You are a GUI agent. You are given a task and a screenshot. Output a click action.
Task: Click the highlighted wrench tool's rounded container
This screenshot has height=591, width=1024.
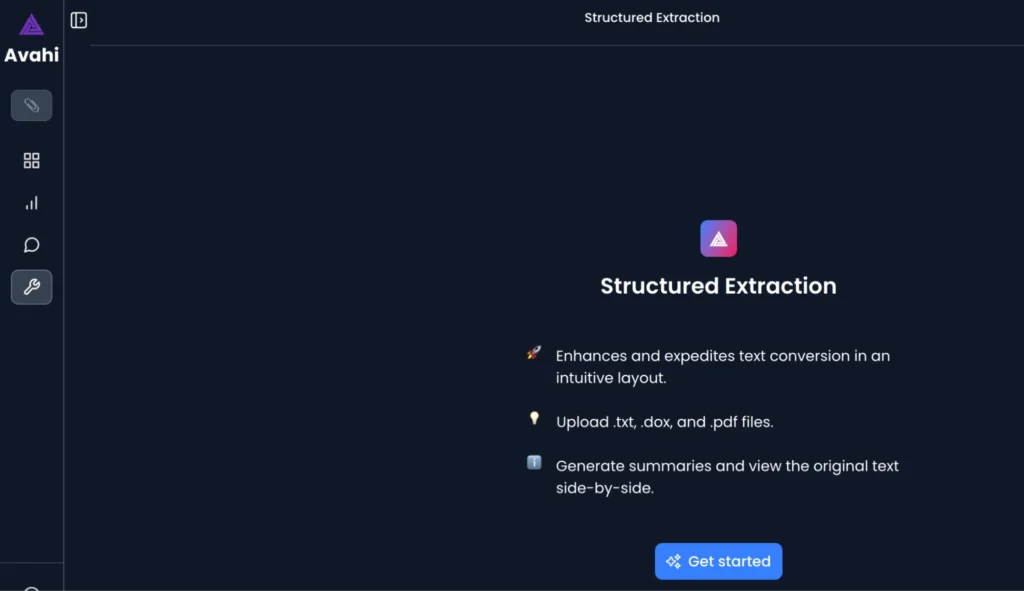point(31,287)
